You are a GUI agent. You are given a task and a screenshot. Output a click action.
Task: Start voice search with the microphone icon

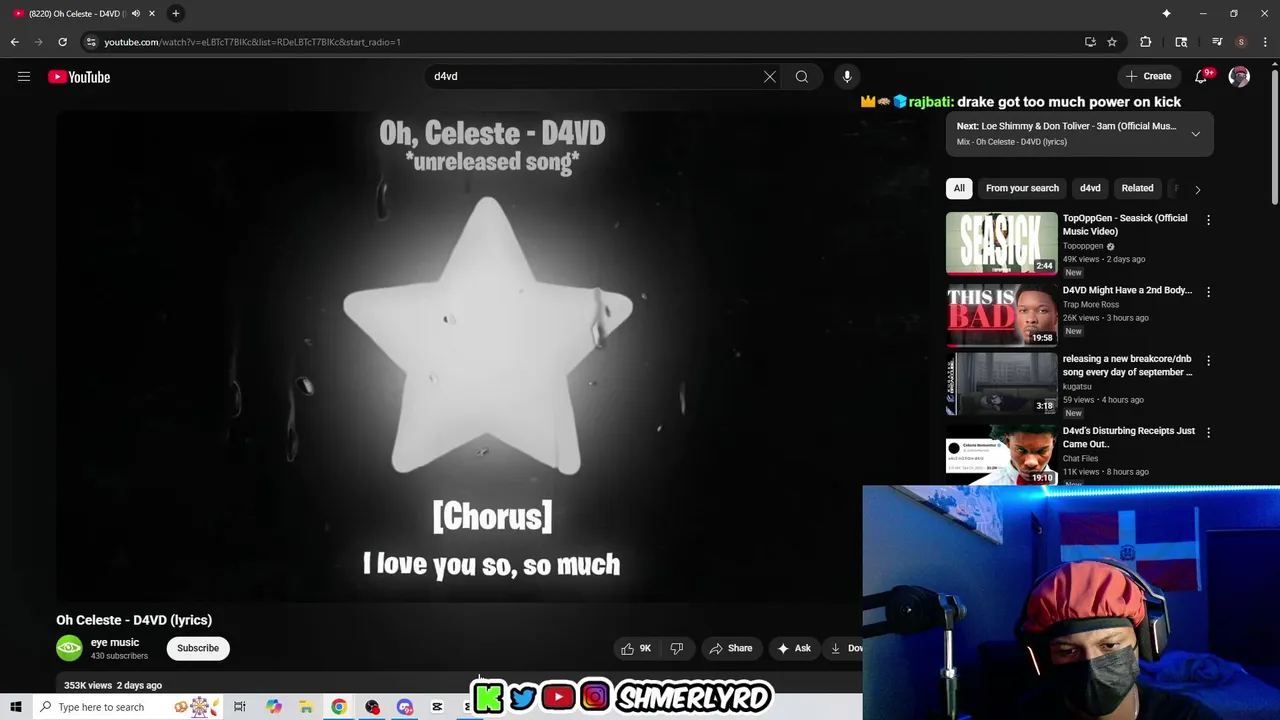tap(847, 77)
